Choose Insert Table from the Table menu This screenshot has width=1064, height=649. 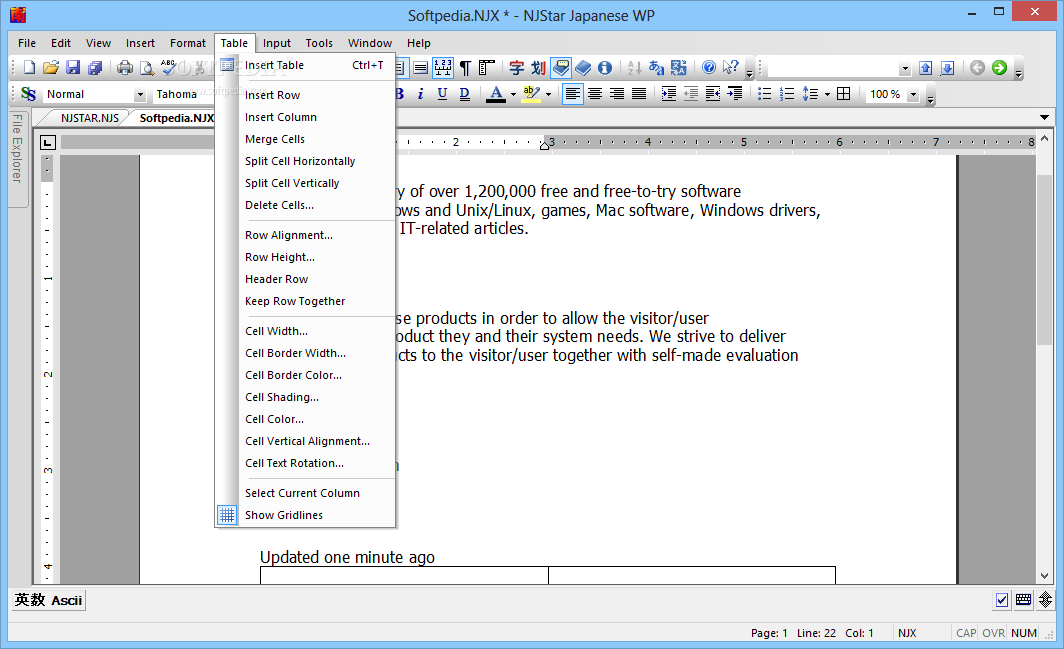pyautogui.click(x=305, y=65)
